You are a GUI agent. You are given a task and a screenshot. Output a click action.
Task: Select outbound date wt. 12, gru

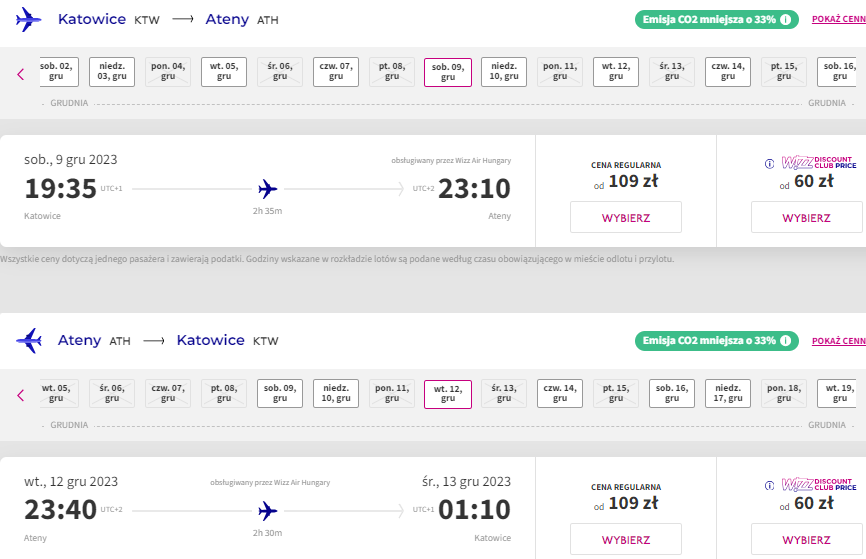616,72
